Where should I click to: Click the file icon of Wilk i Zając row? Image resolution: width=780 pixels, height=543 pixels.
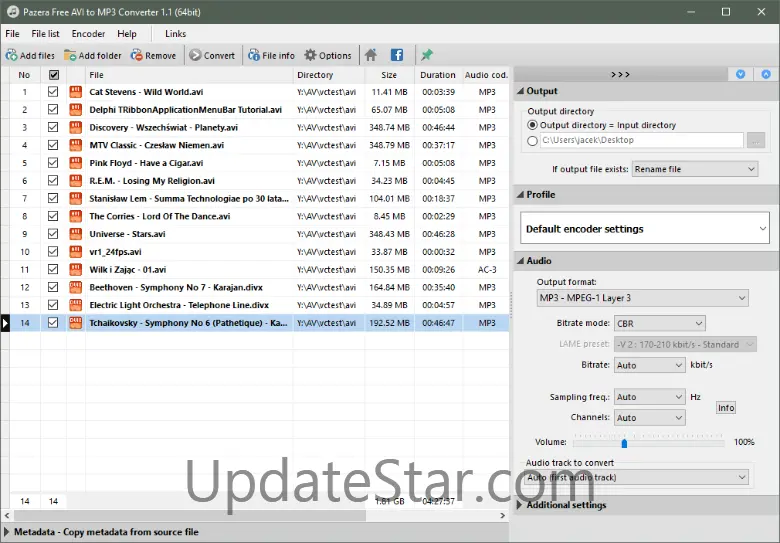pos(76,270)
